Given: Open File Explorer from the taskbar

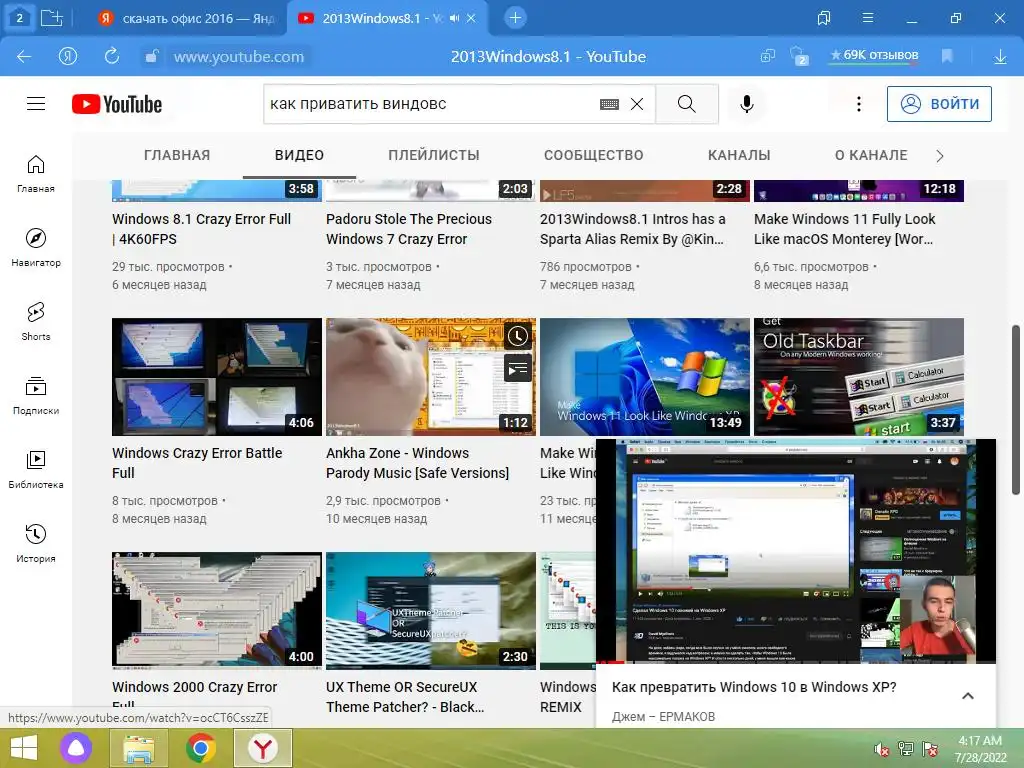Looking at the screenshot, I should (x=138, y=748).
